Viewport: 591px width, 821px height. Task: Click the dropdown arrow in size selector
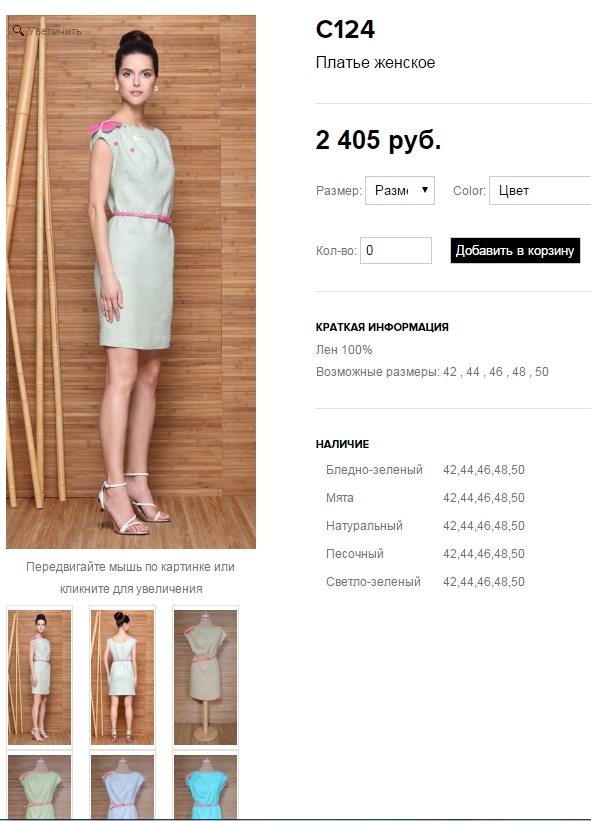tap(425, 190)
